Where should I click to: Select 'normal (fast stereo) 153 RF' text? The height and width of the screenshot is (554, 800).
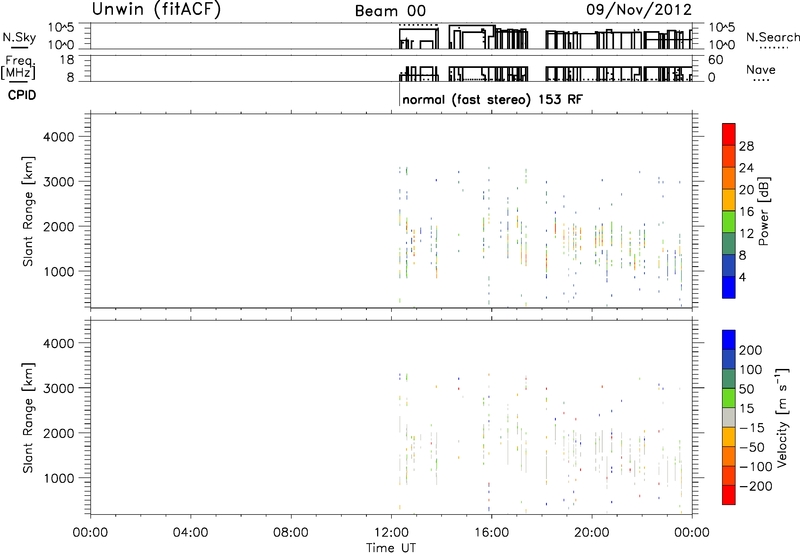(x=492, y=99)
